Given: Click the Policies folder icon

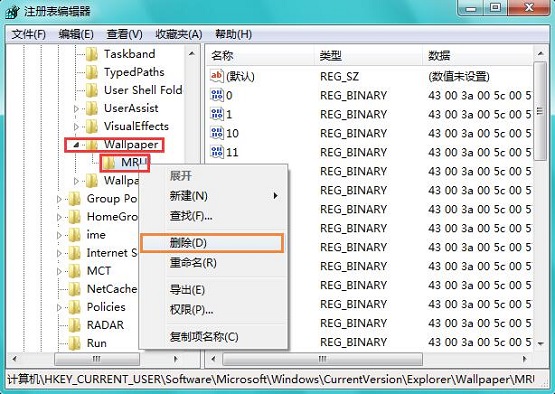Looking at the screenshot, I should pyautogui.click(x=75, y=307).
